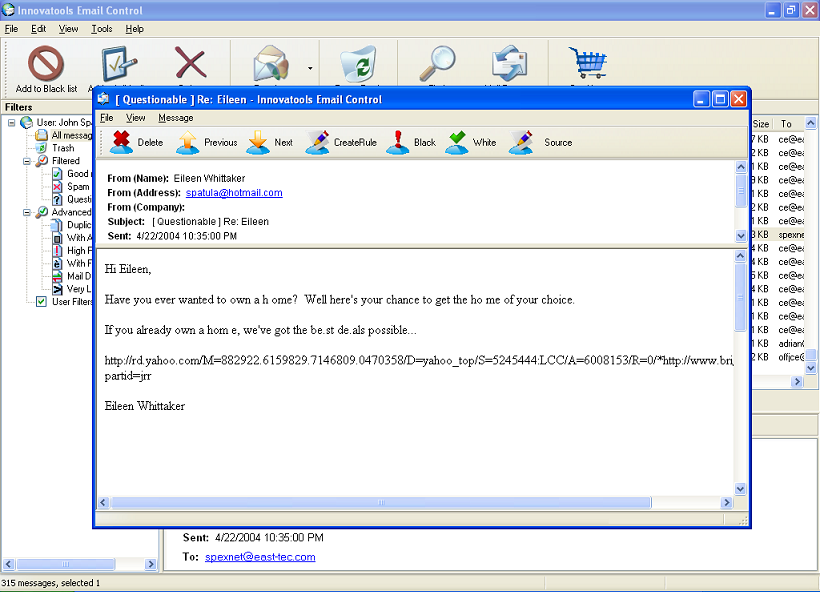
Task: Select the Advanced filters node
Action: (71, 212)
